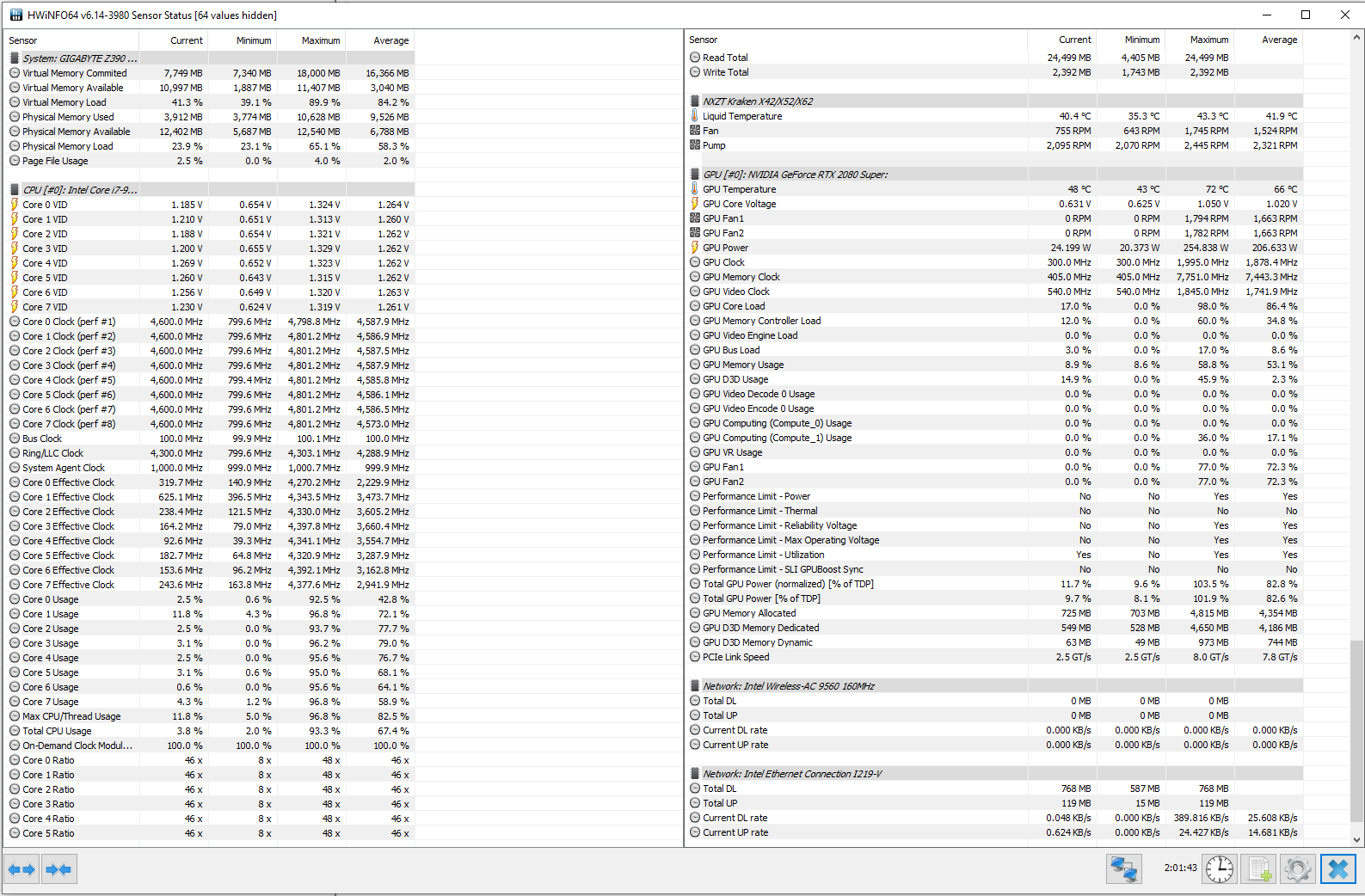Select the GPU [#0]: NVIDIA GeForce RTX 2080 Super header

pos(995,175)
